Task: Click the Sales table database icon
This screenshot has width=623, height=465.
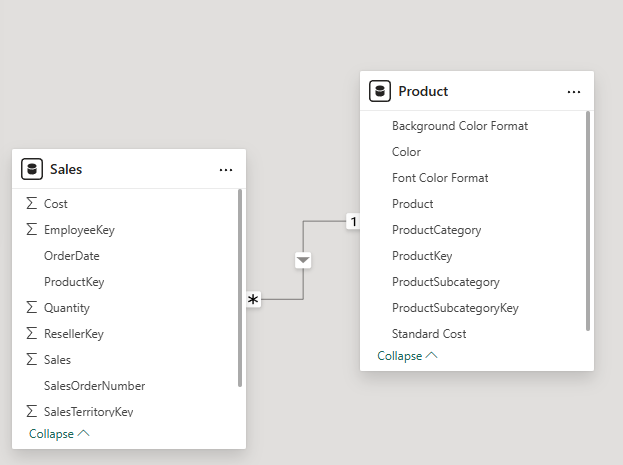Action: point(31,170)
